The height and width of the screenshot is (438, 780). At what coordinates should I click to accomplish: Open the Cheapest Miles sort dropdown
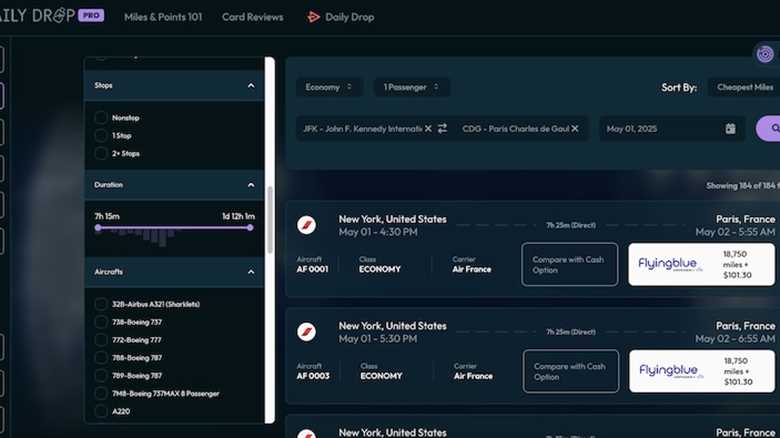coord(744,87)
